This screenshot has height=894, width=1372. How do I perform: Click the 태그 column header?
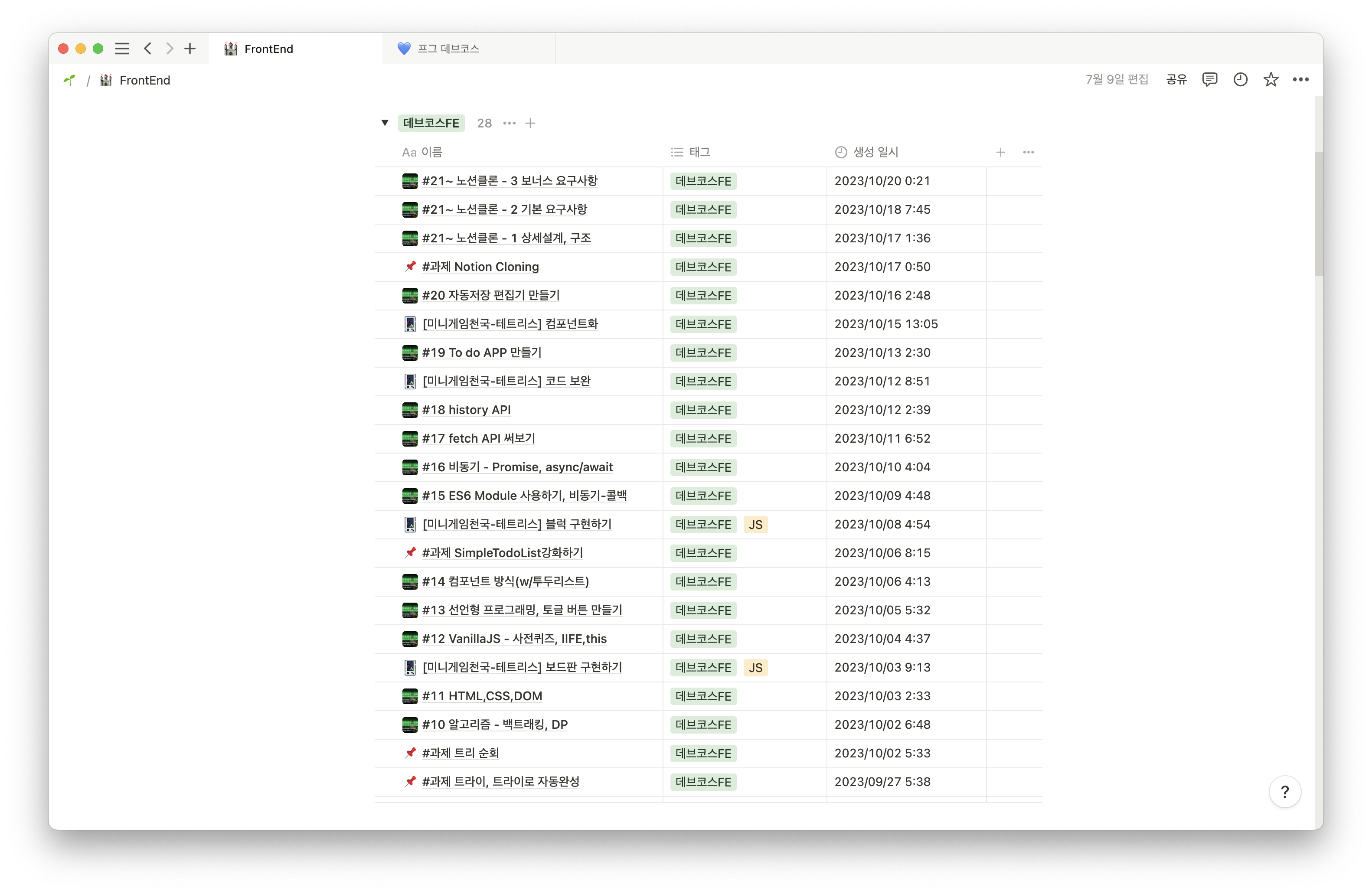point(691,152)
